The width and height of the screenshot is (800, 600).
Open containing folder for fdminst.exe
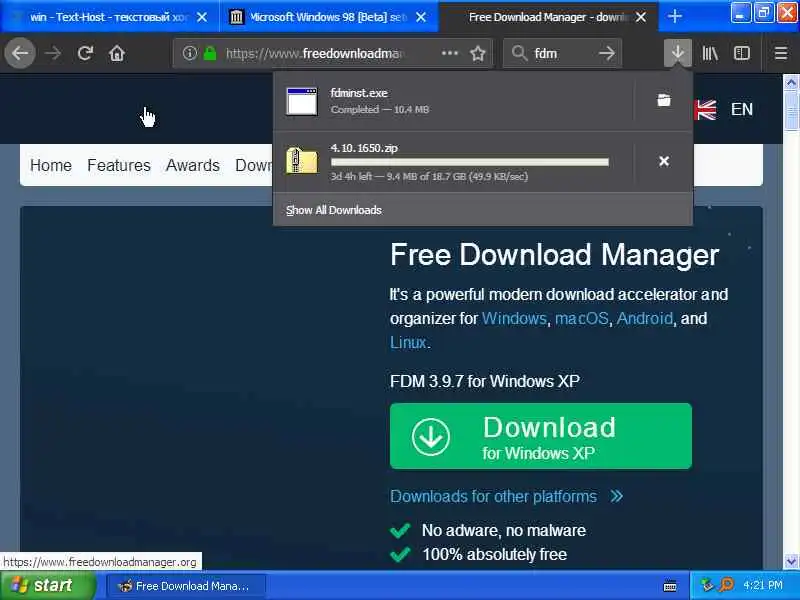coord(663,100)
